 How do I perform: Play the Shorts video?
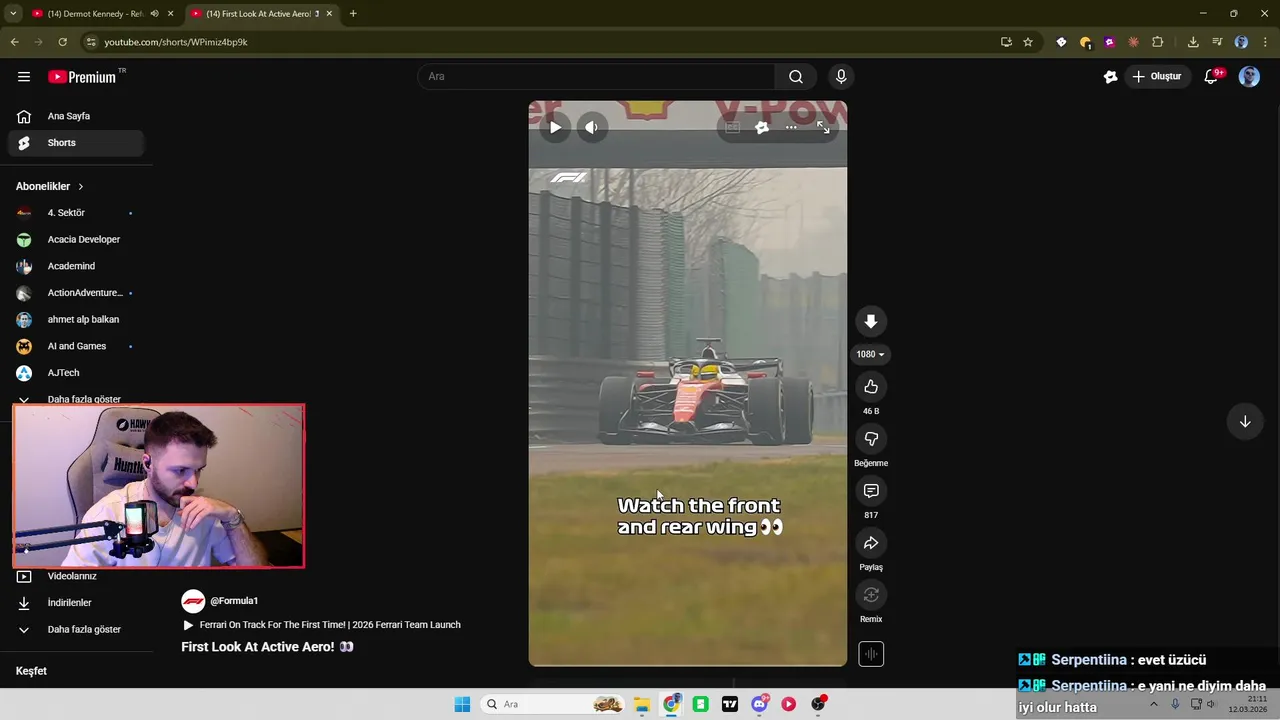pos(555,127)
